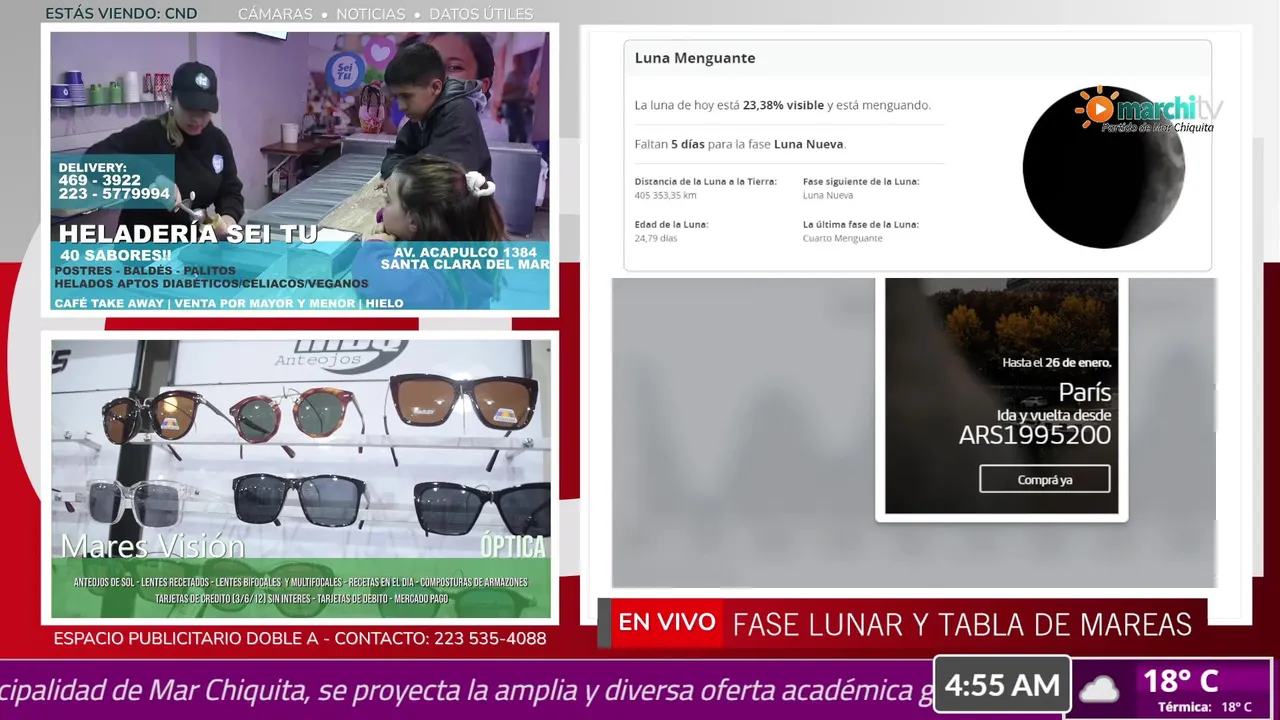
Task: Click the 'Hasta el 26 de enero' ad text
Action: click(x=1057, y=363)
